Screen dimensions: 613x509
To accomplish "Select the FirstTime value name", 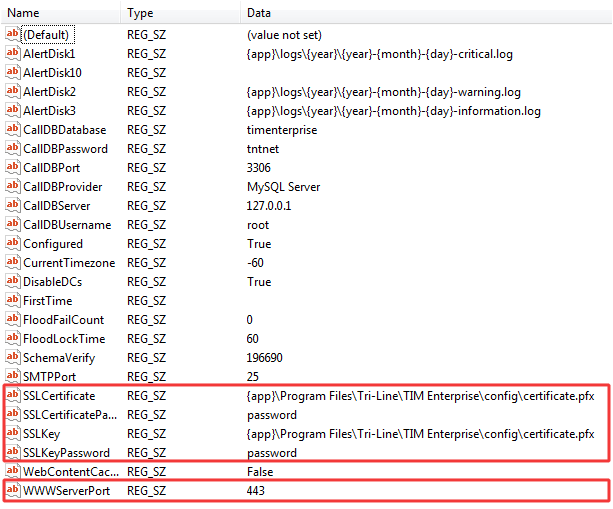I will click(x=48, y=301).
